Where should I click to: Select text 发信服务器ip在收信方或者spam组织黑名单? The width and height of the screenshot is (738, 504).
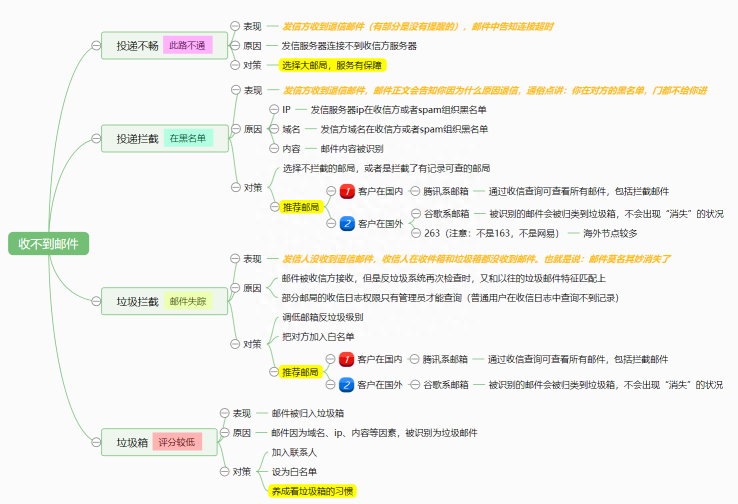point(398,109)
